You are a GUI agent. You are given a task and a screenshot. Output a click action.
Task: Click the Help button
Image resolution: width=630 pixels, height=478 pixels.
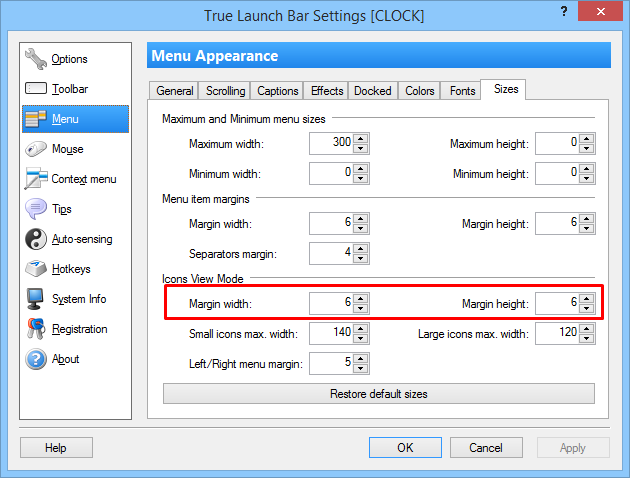pyautogui.click(x=56, y=447)
